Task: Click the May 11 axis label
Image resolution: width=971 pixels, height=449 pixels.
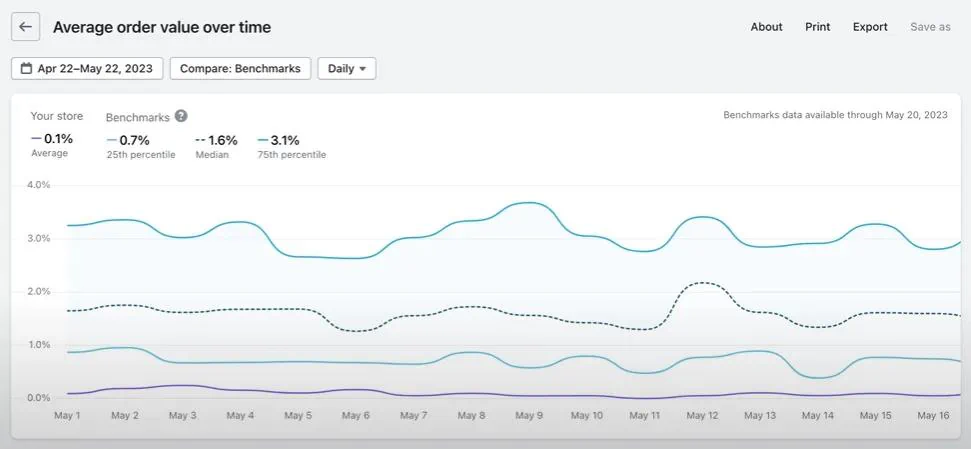Action: click(x=645, y=416)
